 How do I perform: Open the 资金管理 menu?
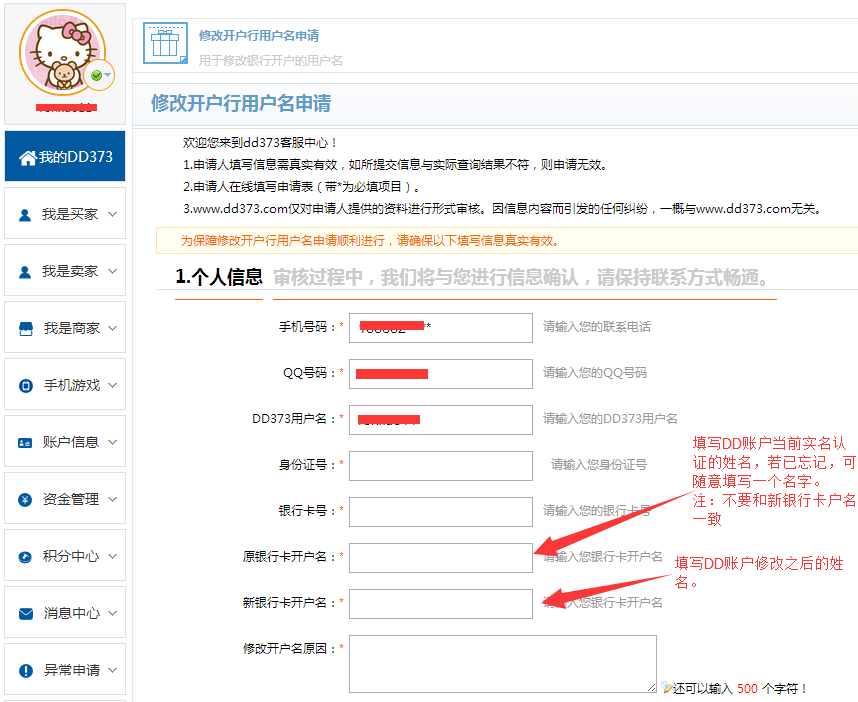65,497
